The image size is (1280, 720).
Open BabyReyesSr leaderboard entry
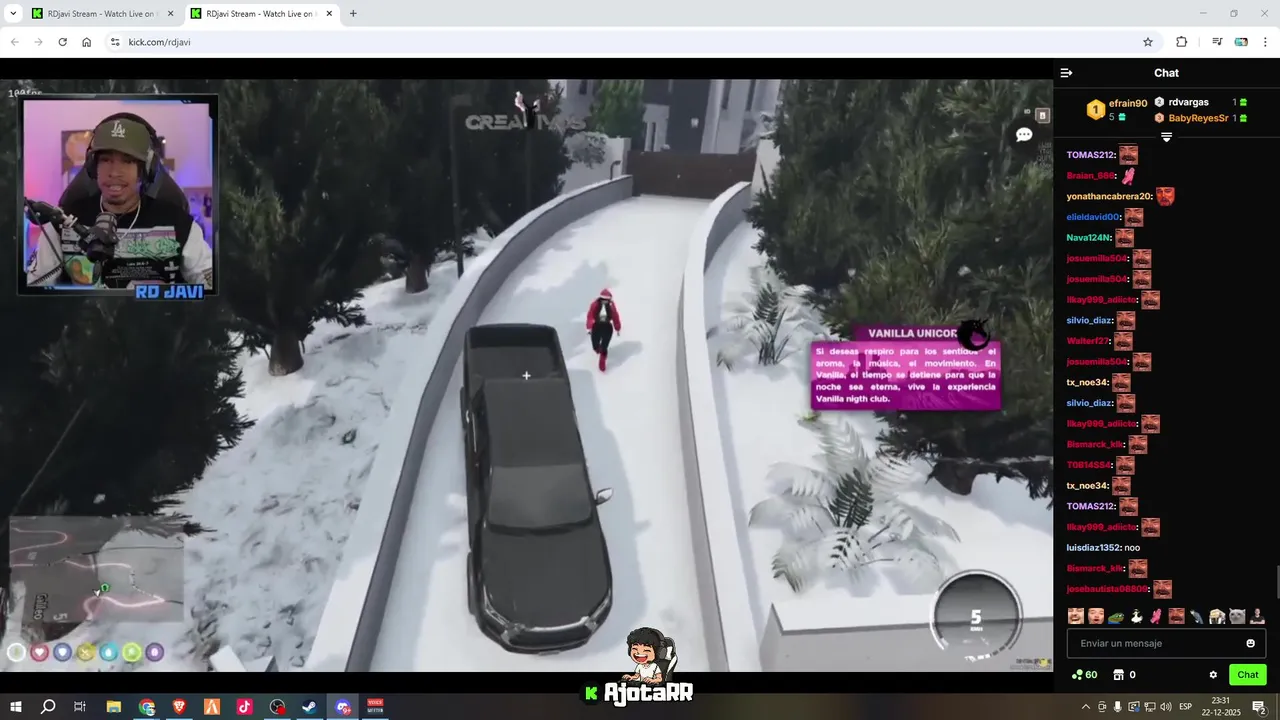pyautogui.click(x=1198, y=118)
